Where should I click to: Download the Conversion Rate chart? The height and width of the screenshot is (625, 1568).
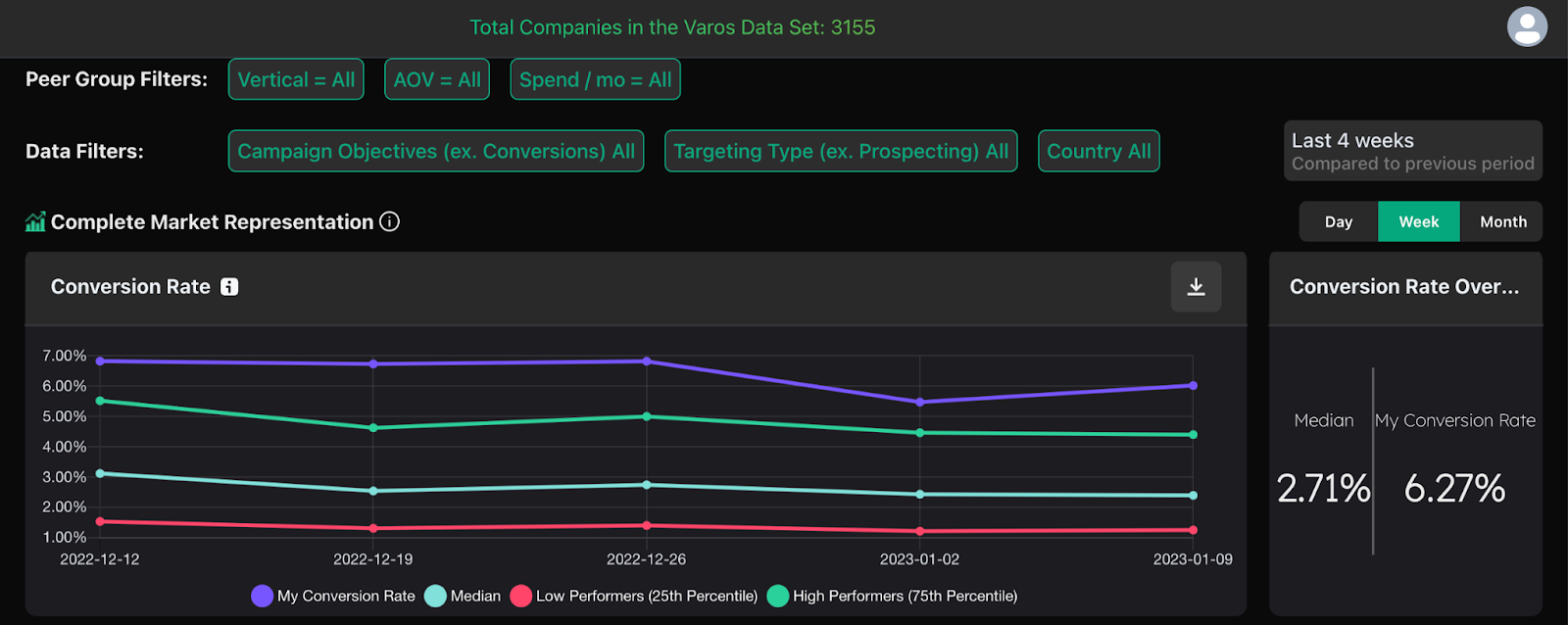coord(1196,287)
